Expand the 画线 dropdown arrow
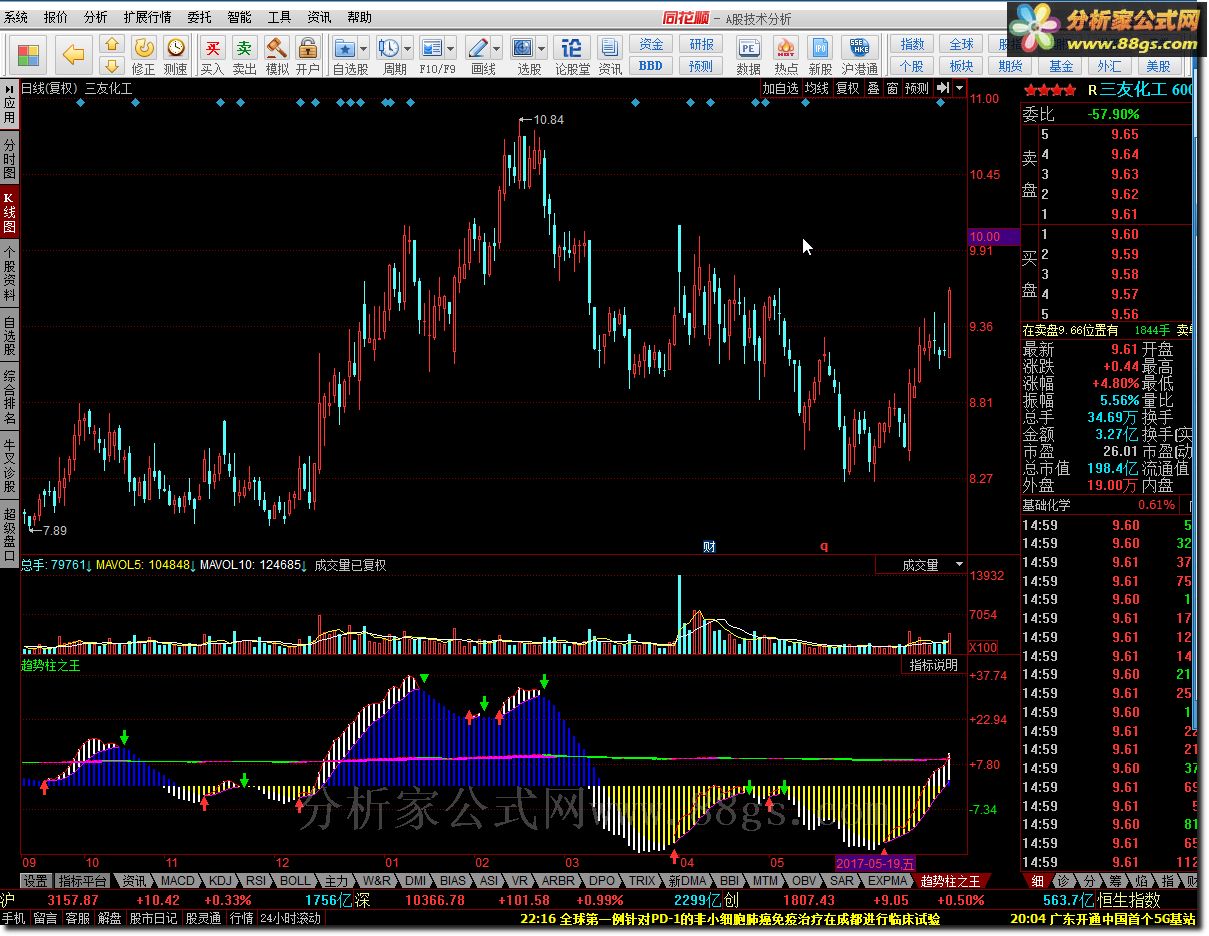Viewport: 1209px width, 936px height. 498,48
